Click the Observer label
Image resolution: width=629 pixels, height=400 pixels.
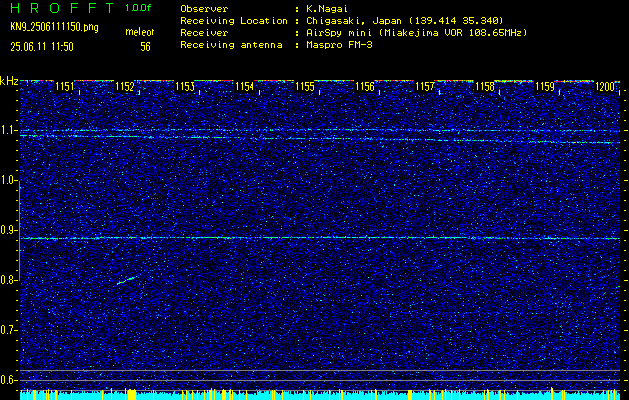204,9
